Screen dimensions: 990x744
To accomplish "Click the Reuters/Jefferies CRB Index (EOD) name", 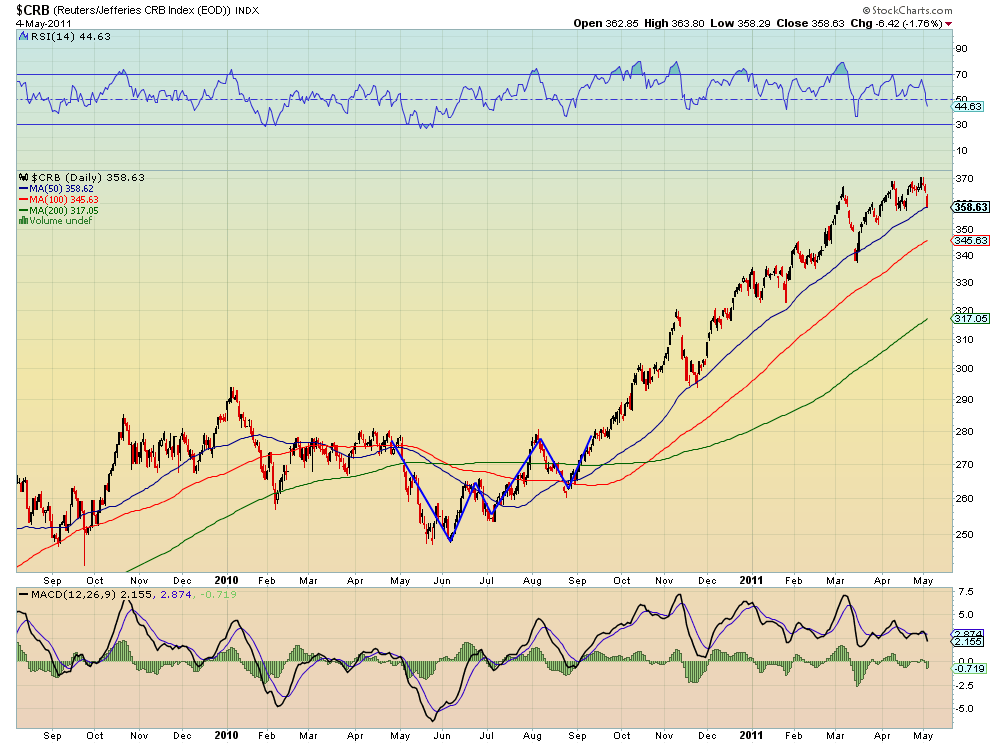I will pos(142,11).
